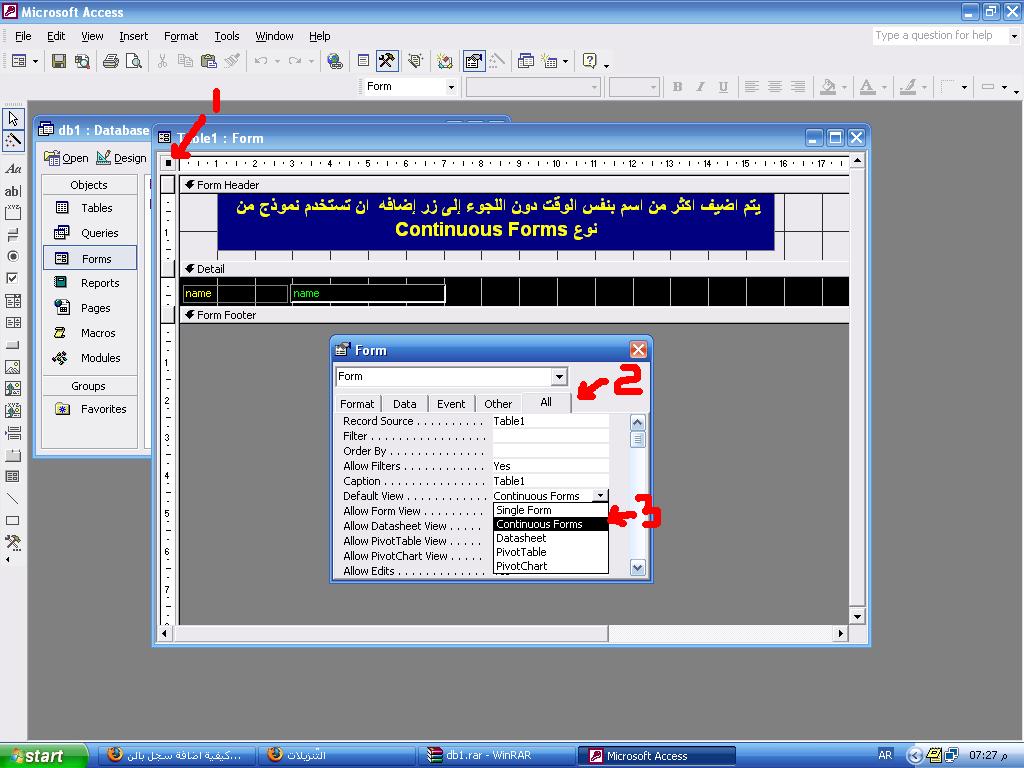Screen dimensions: 1024x768
Task: Open the More Controls toolbox button
Action: coord(13,542)
